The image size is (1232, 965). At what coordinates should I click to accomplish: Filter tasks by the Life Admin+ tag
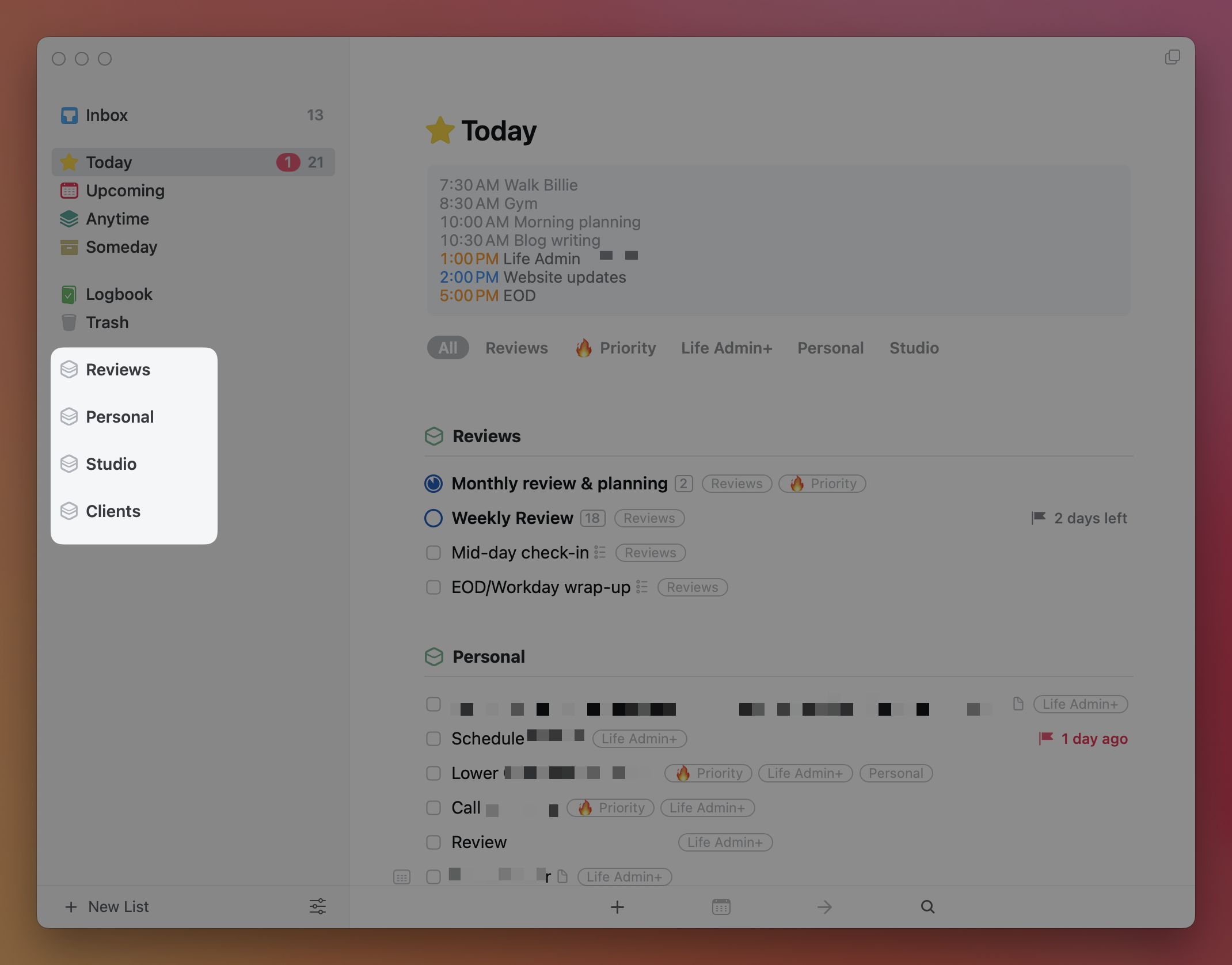click(727, 348)
